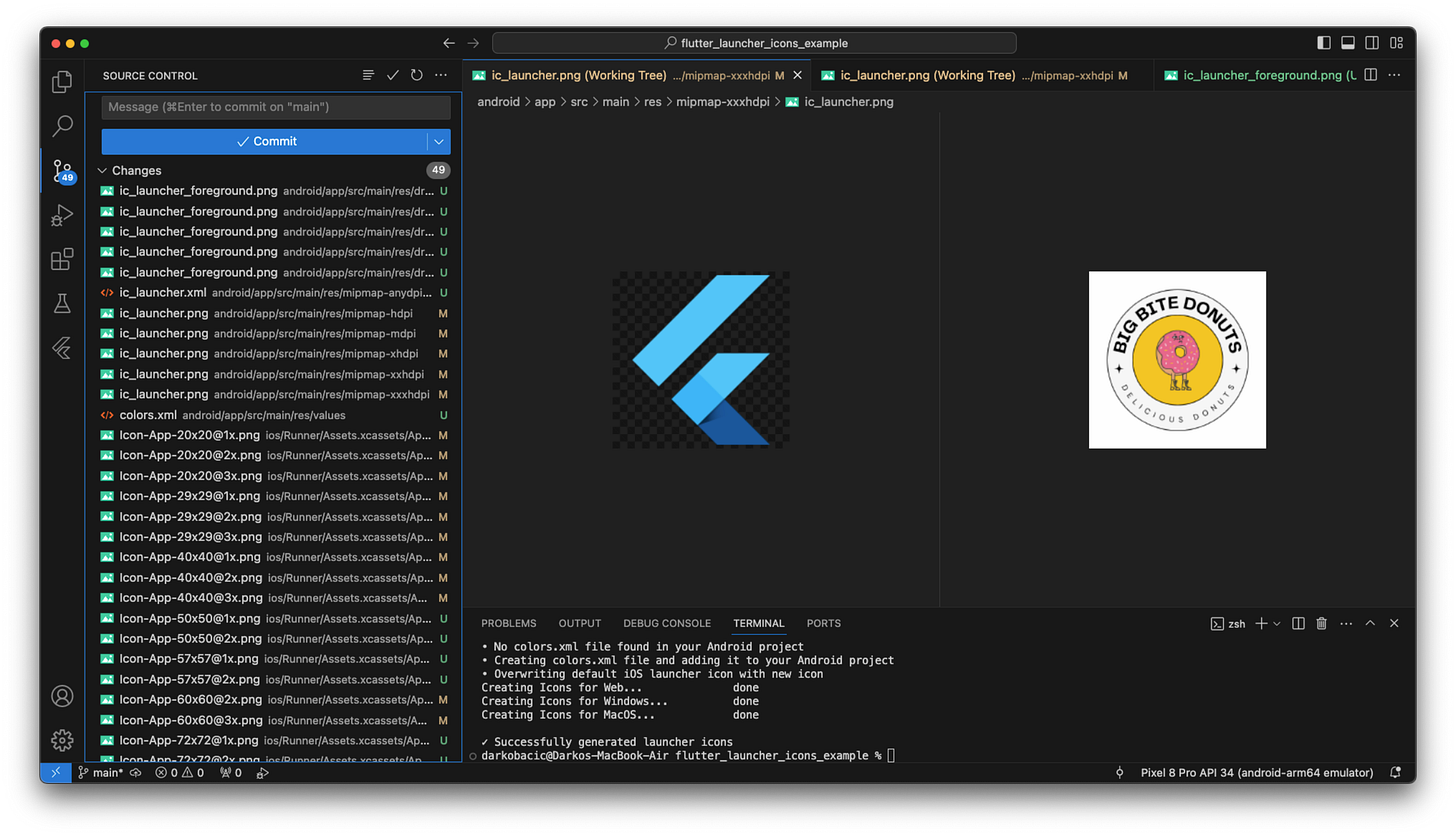Viewport: 1456px width, 836px height.
Task: Click the split editor right icon
Action: pos(1371,75)
